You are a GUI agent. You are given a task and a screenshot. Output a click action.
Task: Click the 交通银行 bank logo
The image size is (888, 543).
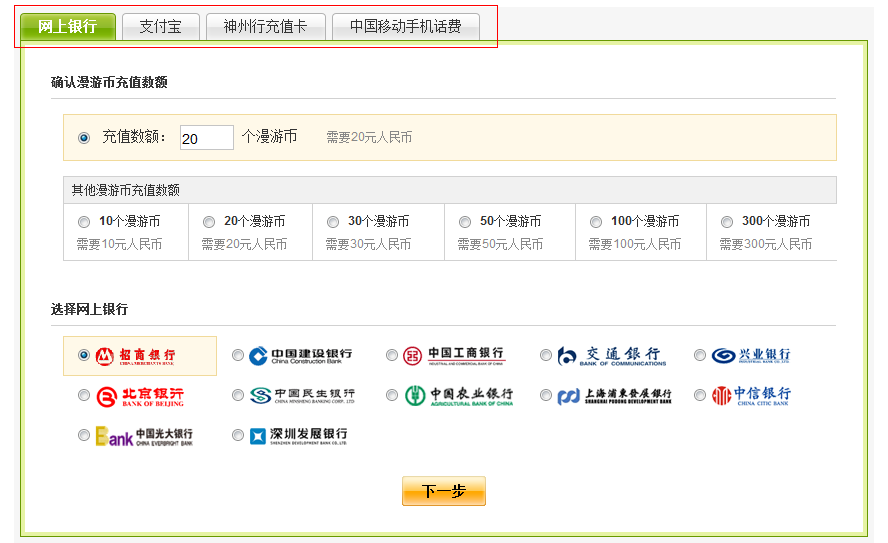pyautogui.click(x=612, y=356)
